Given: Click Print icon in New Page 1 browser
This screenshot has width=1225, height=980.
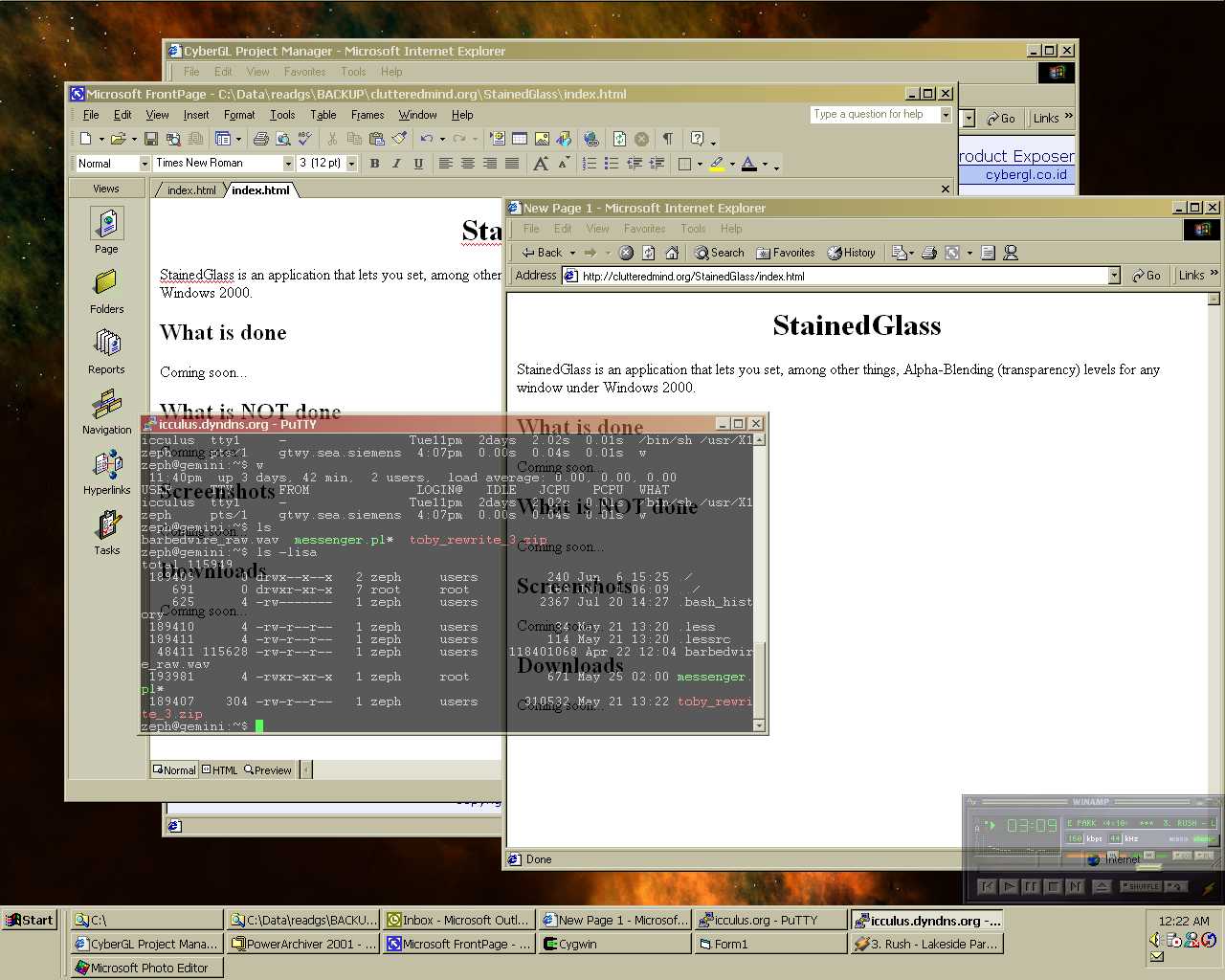Looking at the screenshot, I should [928, 253].
